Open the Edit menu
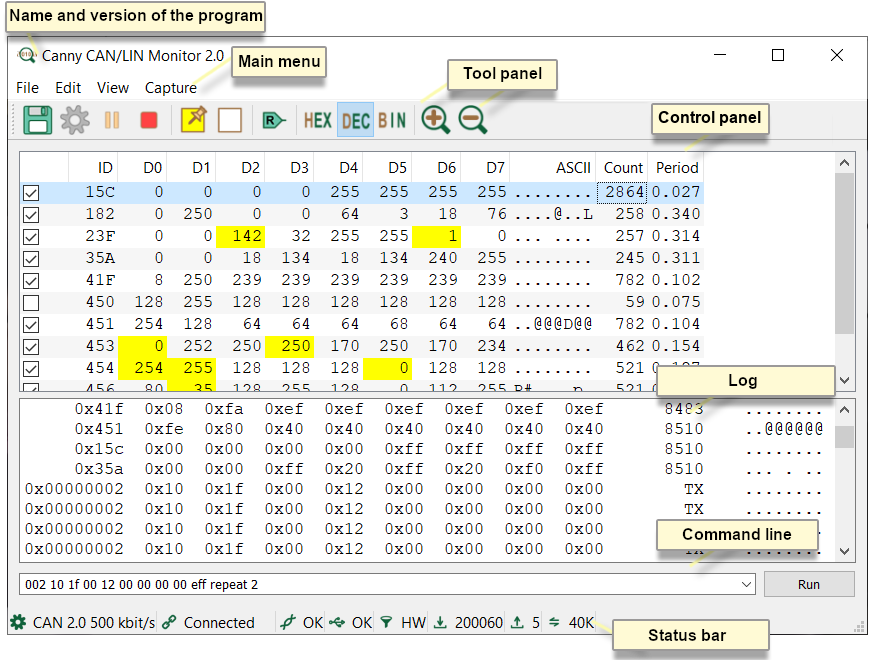 68,87
